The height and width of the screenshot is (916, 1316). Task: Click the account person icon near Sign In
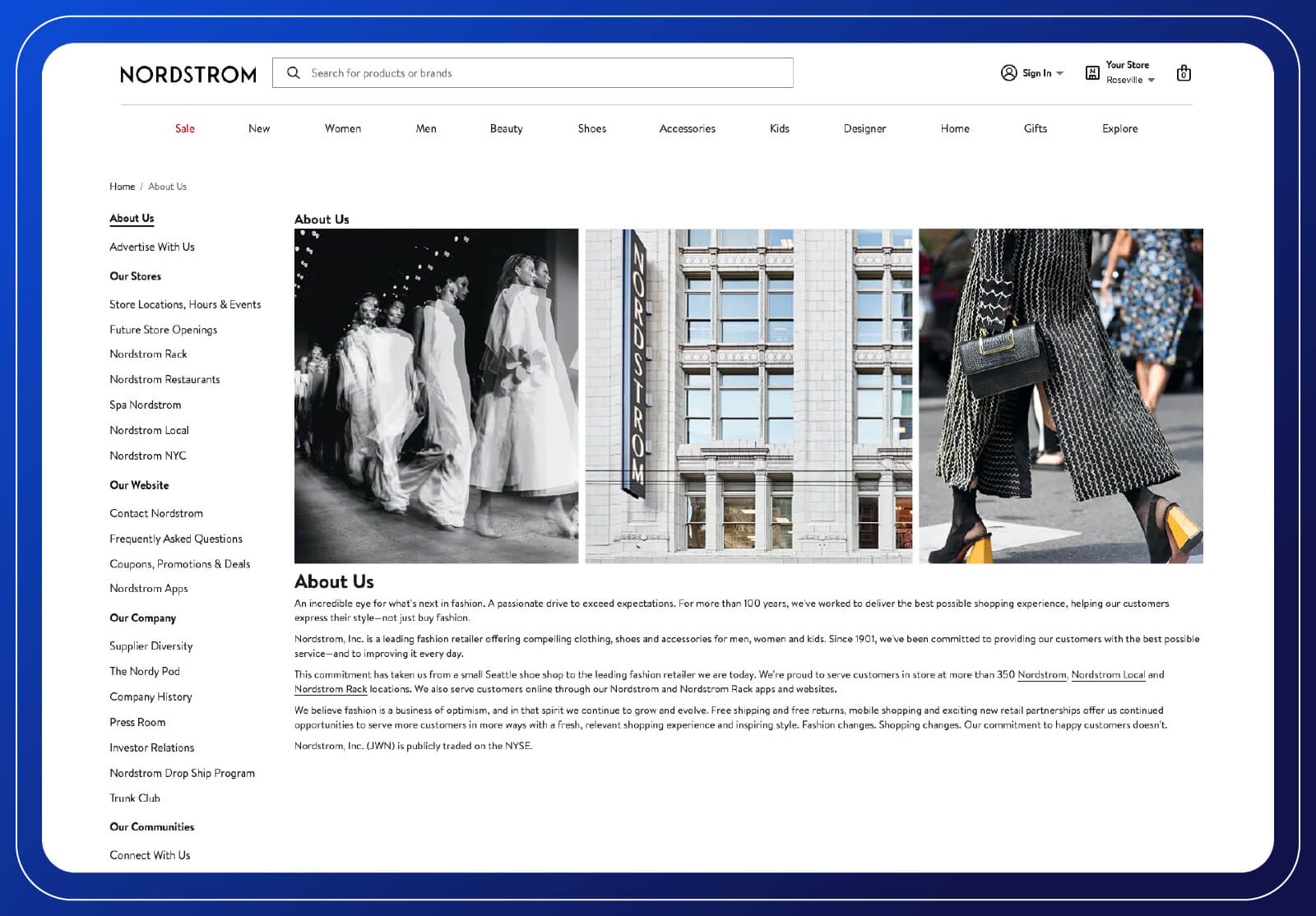pyautogui.click(x=1008, y=72)
